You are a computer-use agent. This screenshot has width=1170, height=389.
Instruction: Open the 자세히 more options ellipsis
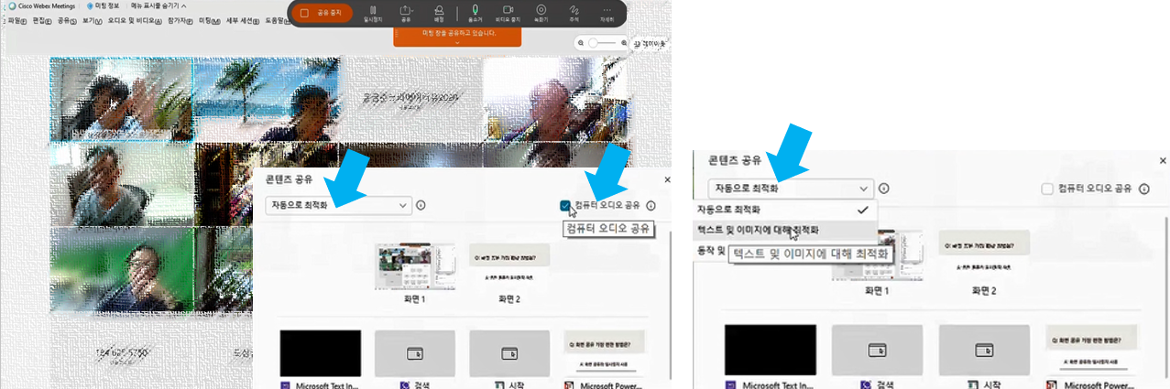pos(607,13)
